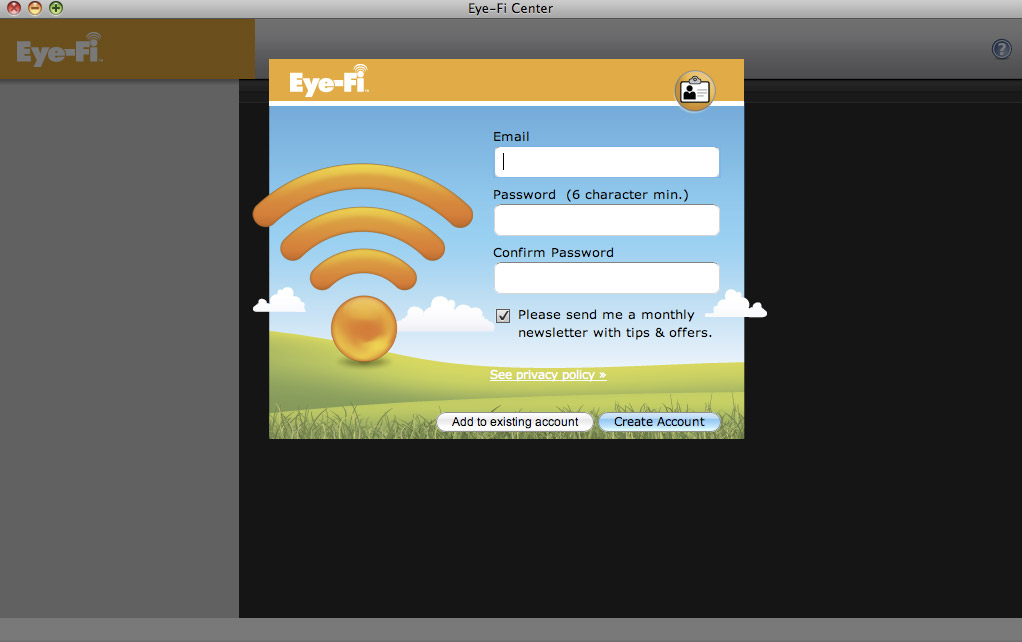Minimize the Eye-Fi Center window
Screen dimensions: 1022x642
click(x=35, y=8)
